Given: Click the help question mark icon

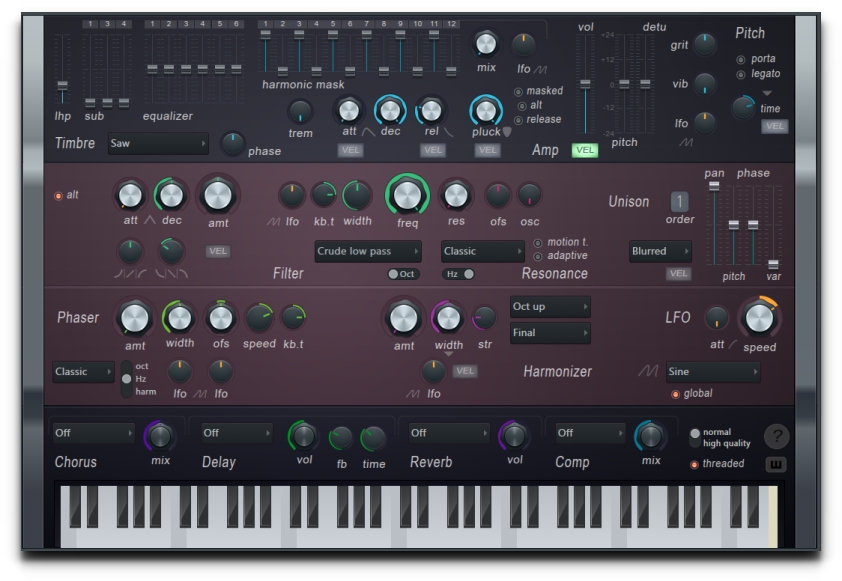Looking at the screenshot, I should (778, 437).
